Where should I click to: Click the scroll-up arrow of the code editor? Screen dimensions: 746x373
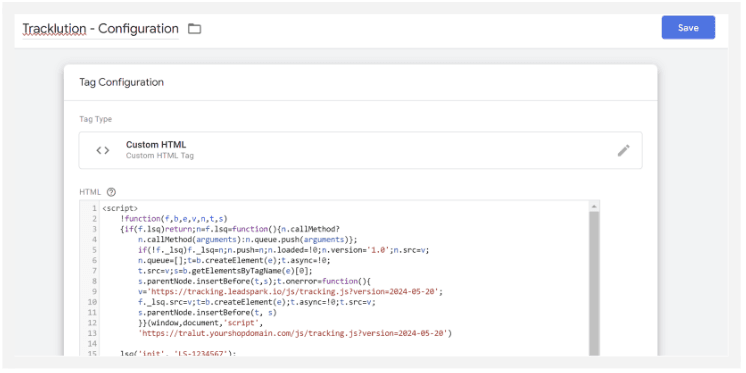coord(594,206)
